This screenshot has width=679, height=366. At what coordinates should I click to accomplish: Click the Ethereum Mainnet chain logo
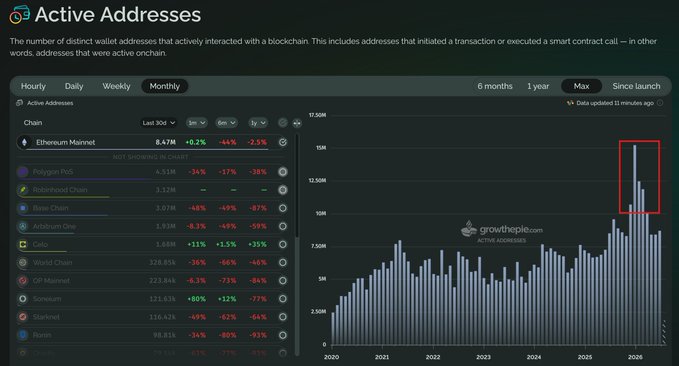point(24,142)
